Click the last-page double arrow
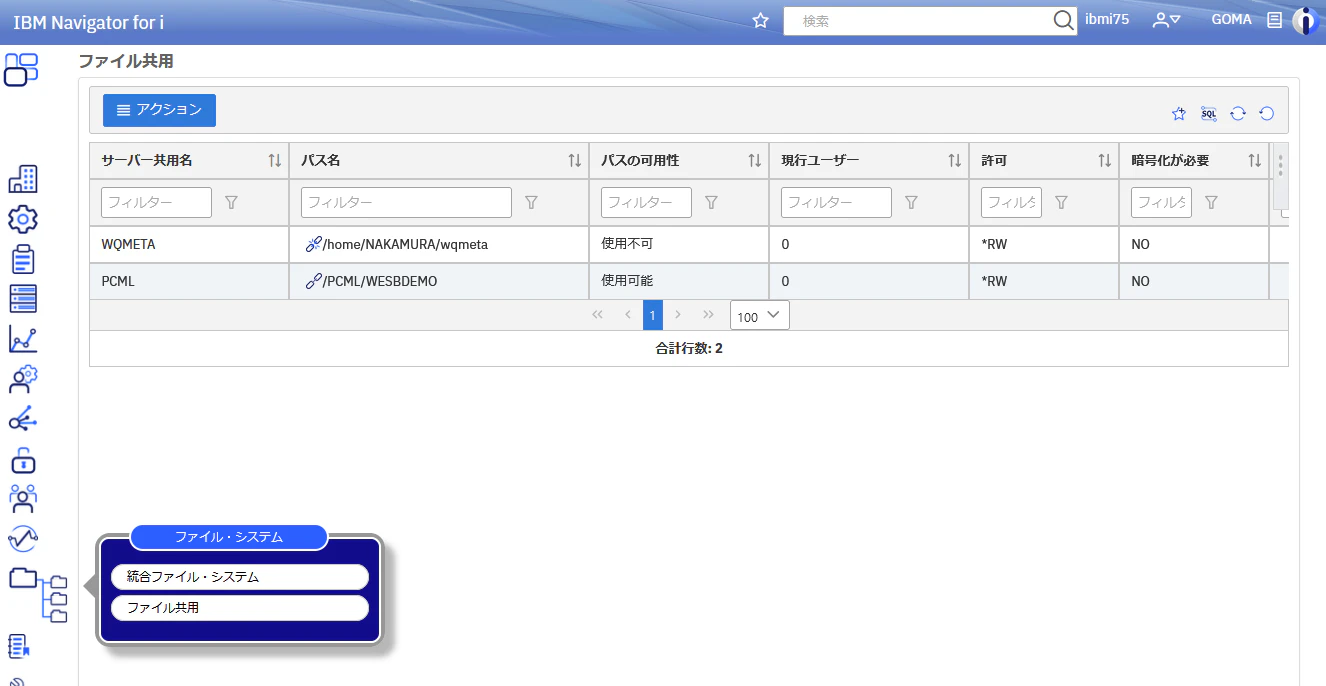This screenshot has height=686, width=1326. 709,315
